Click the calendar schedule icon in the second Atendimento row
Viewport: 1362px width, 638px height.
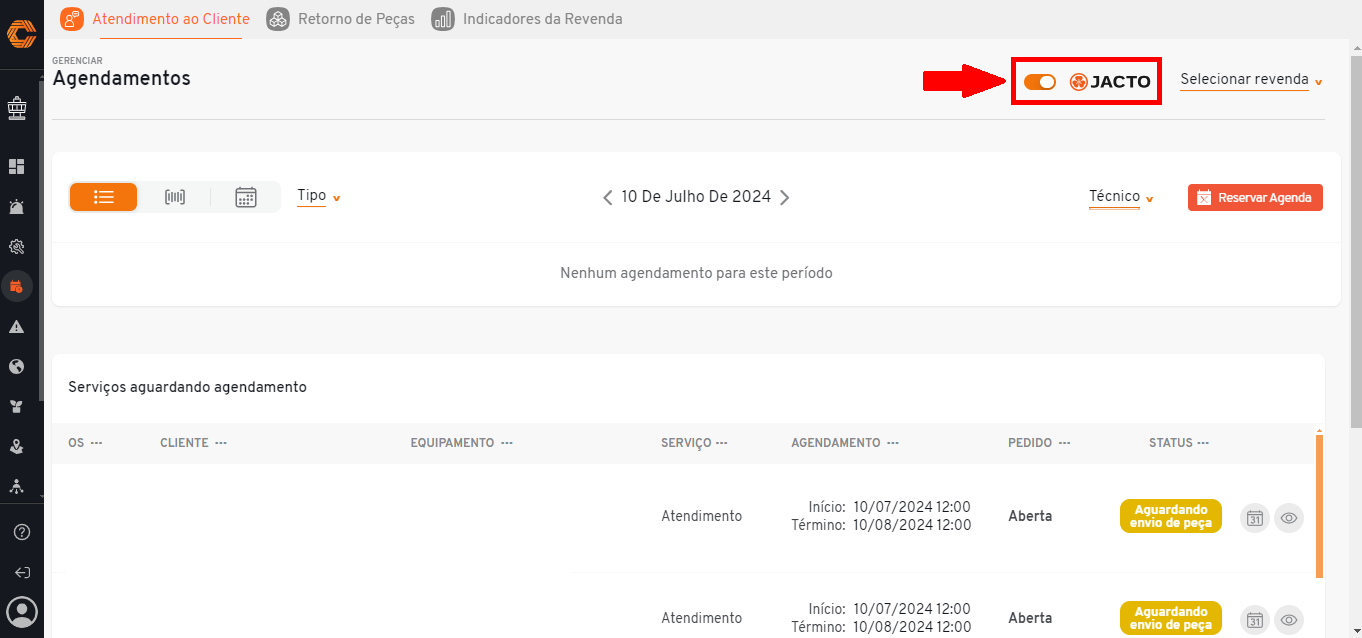click(x=1255, y=619)
